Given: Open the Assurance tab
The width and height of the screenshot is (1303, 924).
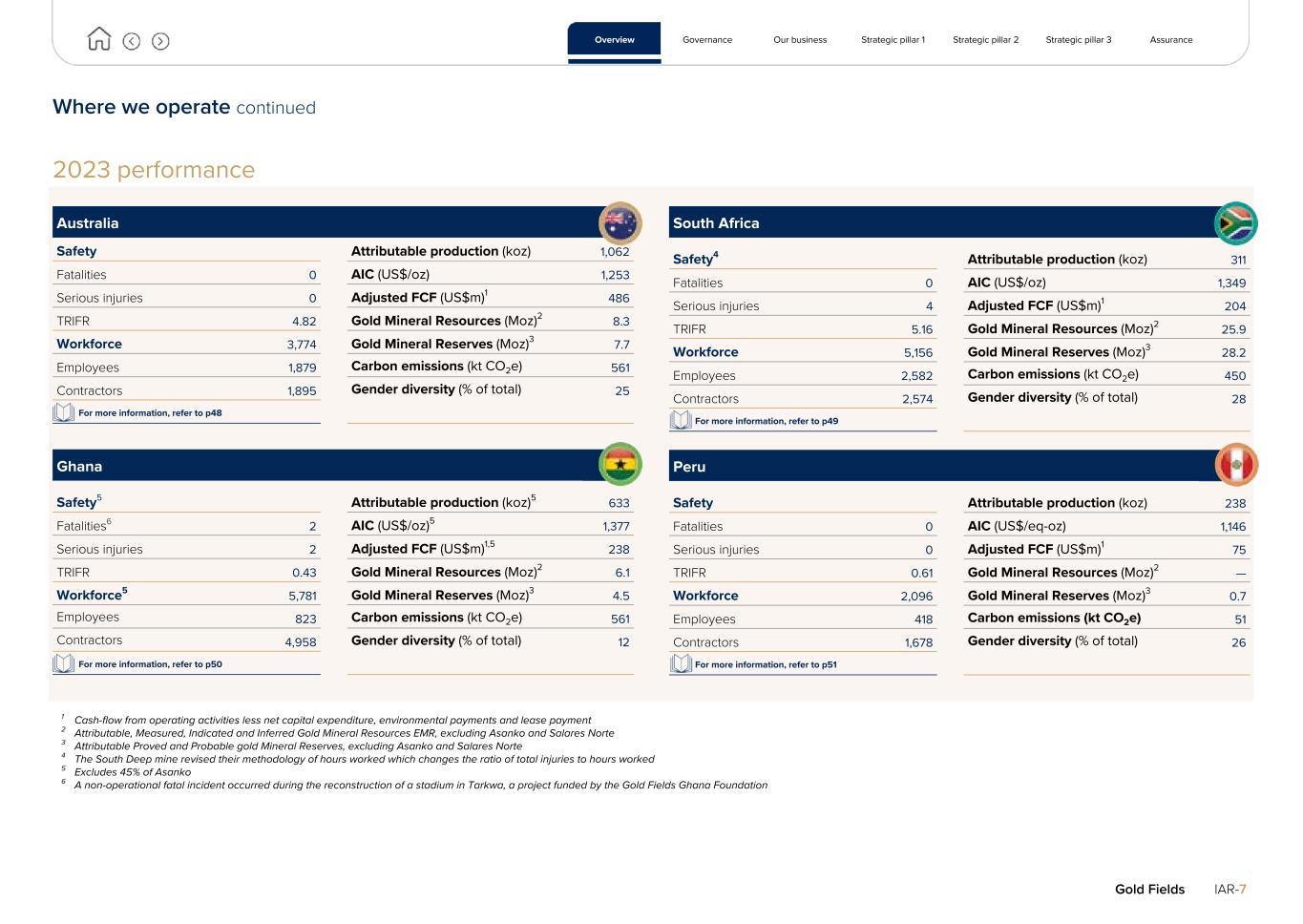Looking at the screenshot, I should (x=1170, y=40).
